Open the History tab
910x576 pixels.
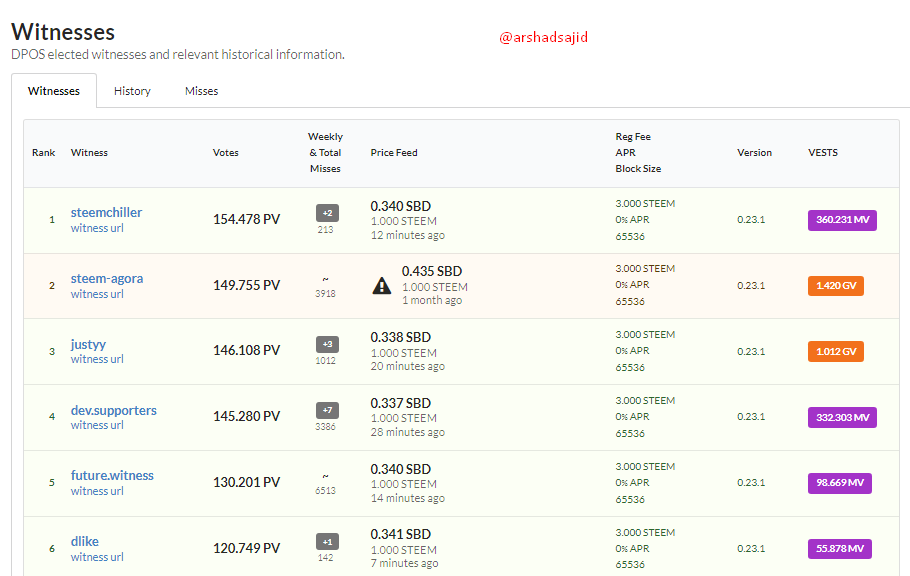[132, 91]
